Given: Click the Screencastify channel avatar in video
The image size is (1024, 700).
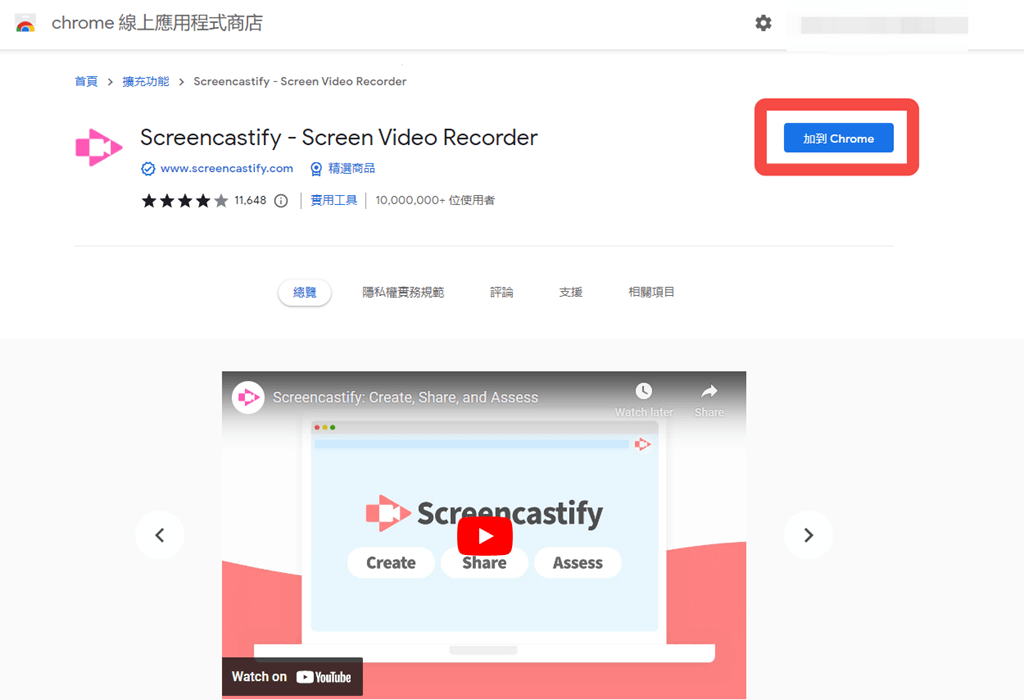Looking at the screenshot, I should pyautogui.click(x=248, y=397).
